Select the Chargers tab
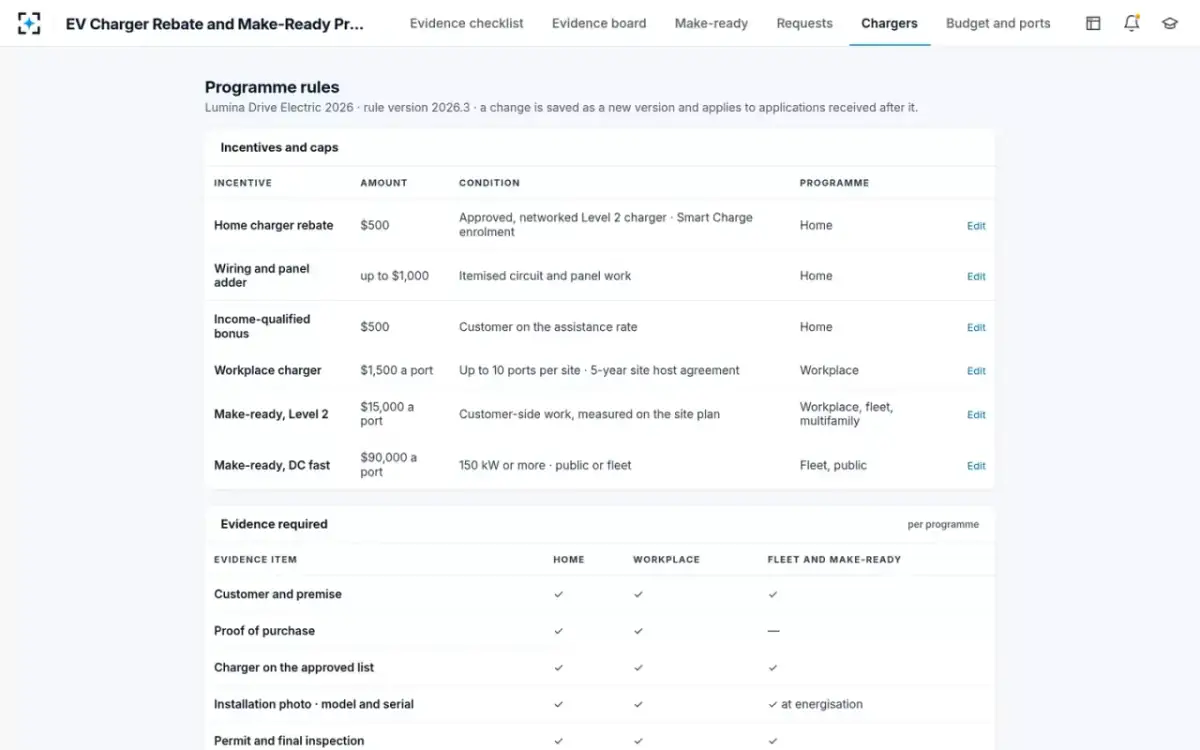1200x750 pixels. [889, 23]
